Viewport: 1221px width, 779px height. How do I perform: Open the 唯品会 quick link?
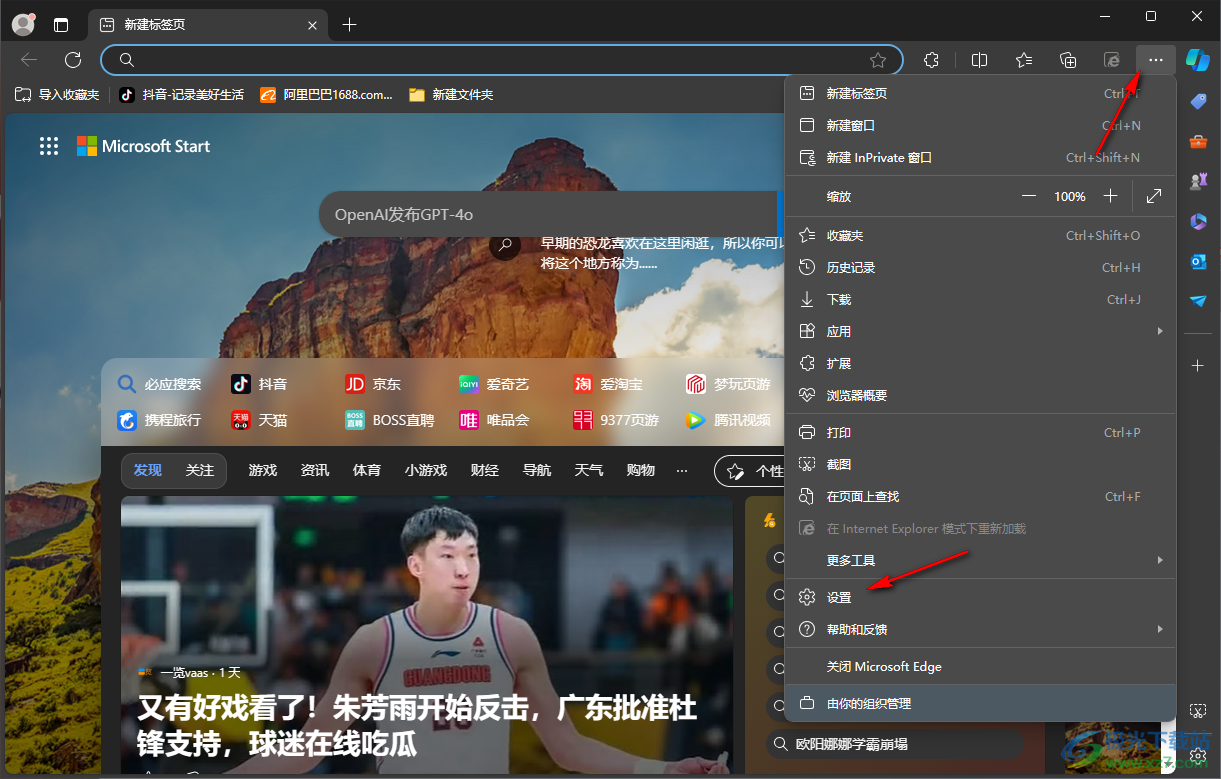click(494, 420)
